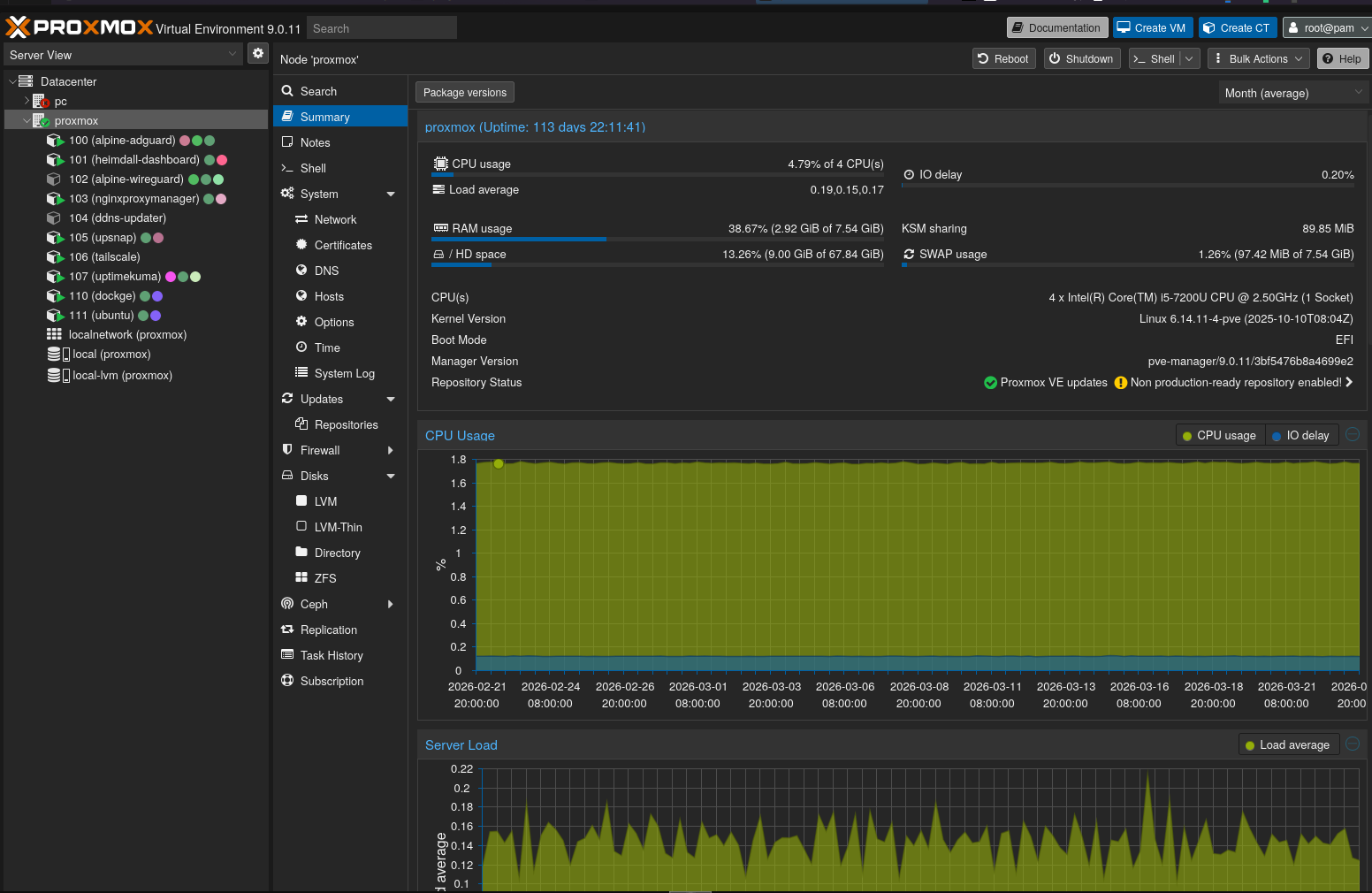Viewport: 1372px width, 893px height.
Task: Switch to the Notes tab
Action: pos(315,142)
